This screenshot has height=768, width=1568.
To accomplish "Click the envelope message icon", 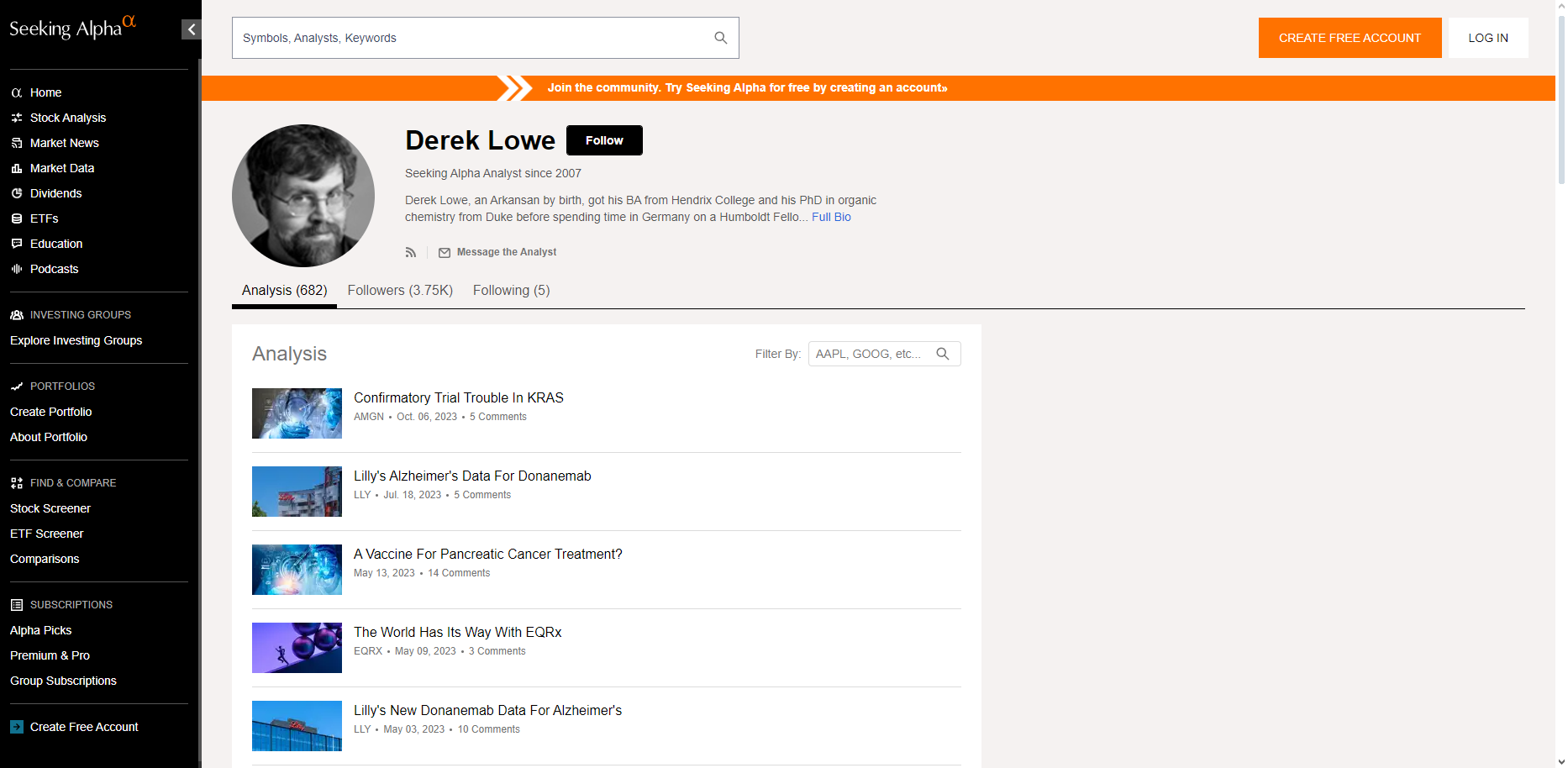I will [445, 253].
